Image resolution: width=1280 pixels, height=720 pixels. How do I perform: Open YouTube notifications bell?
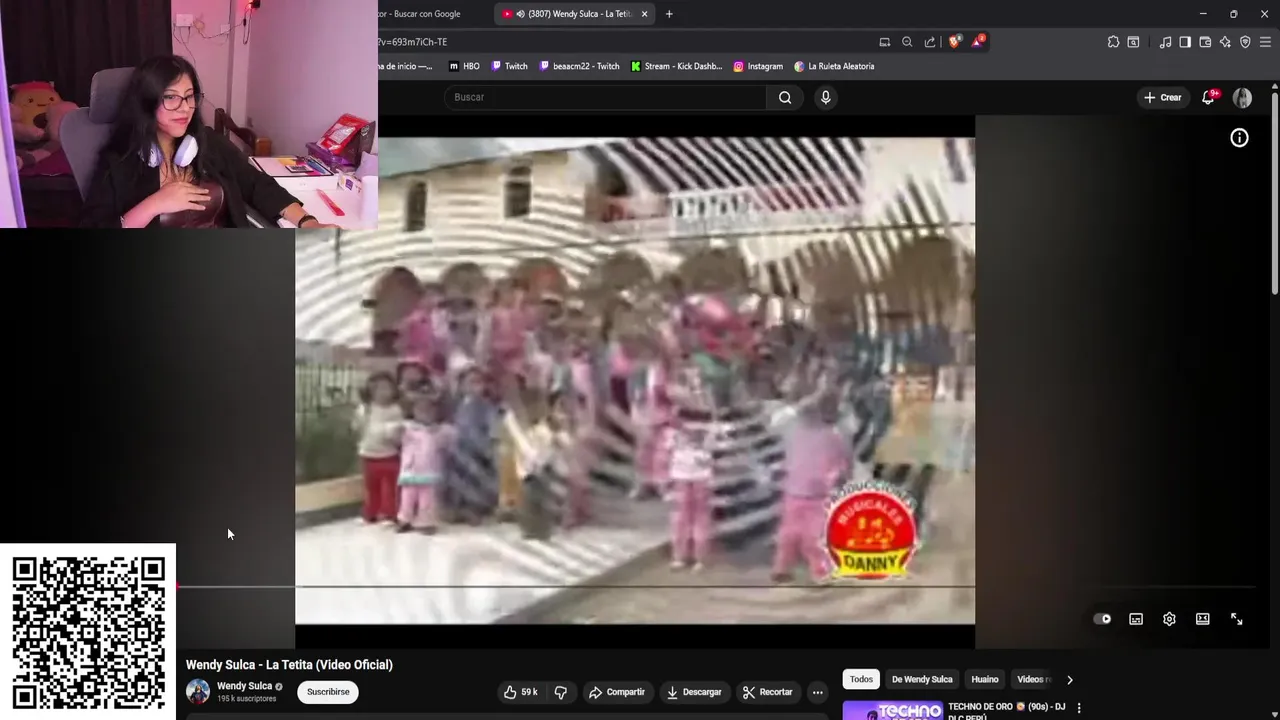1208,97
